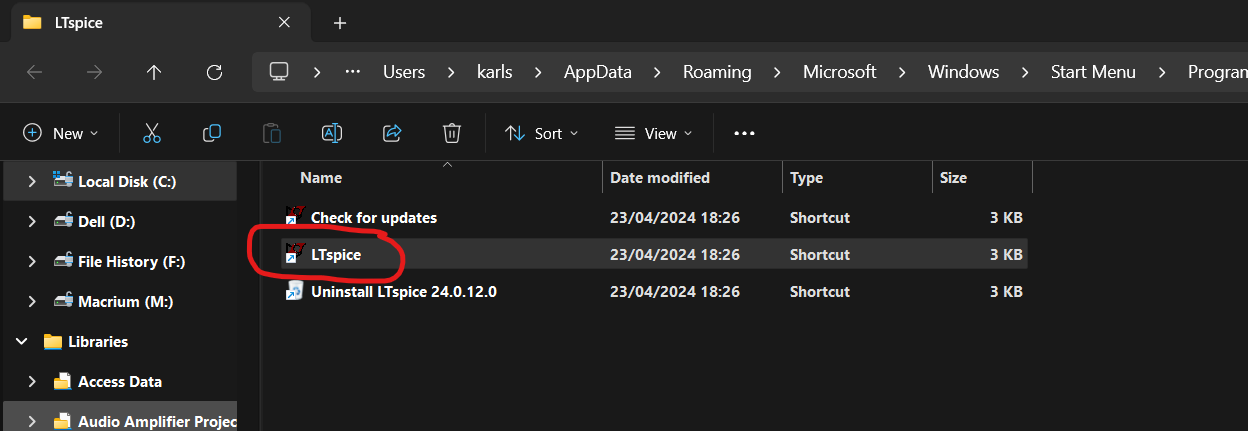Click the Uninstall LTspice shortcut icon
1248x431 pixels.
pyautogui.click(x=294, y=291)
